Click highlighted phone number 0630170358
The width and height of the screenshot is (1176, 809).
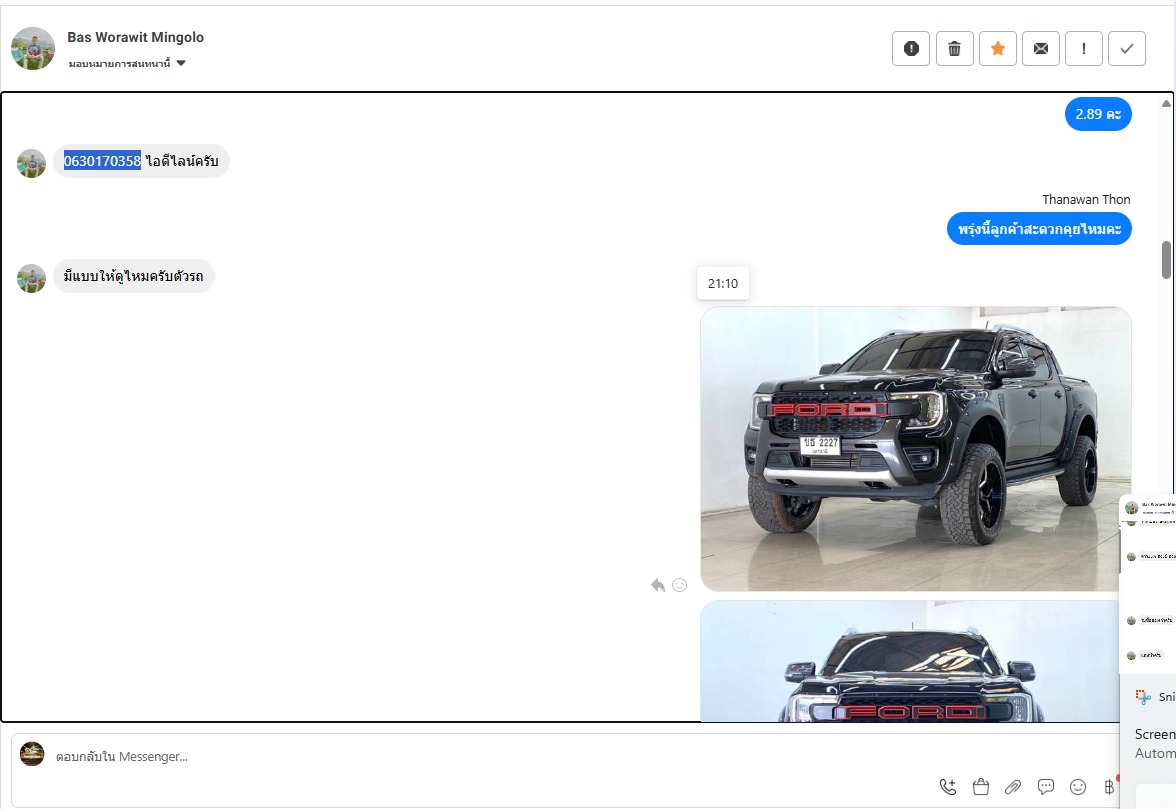coord(102,160)
